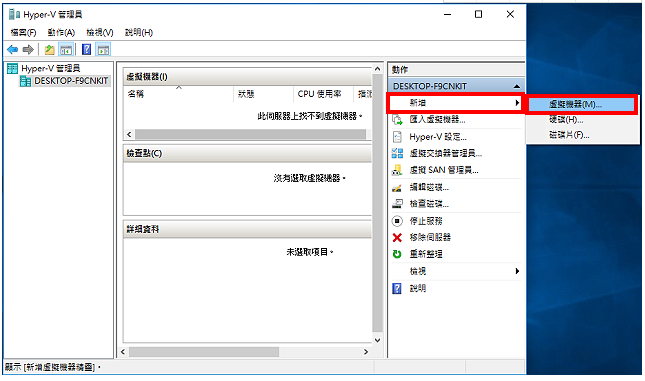Click the bottom horizontal scrollbar thumb
The width and height of the screenshot is (645, 381).
(204, 352)
